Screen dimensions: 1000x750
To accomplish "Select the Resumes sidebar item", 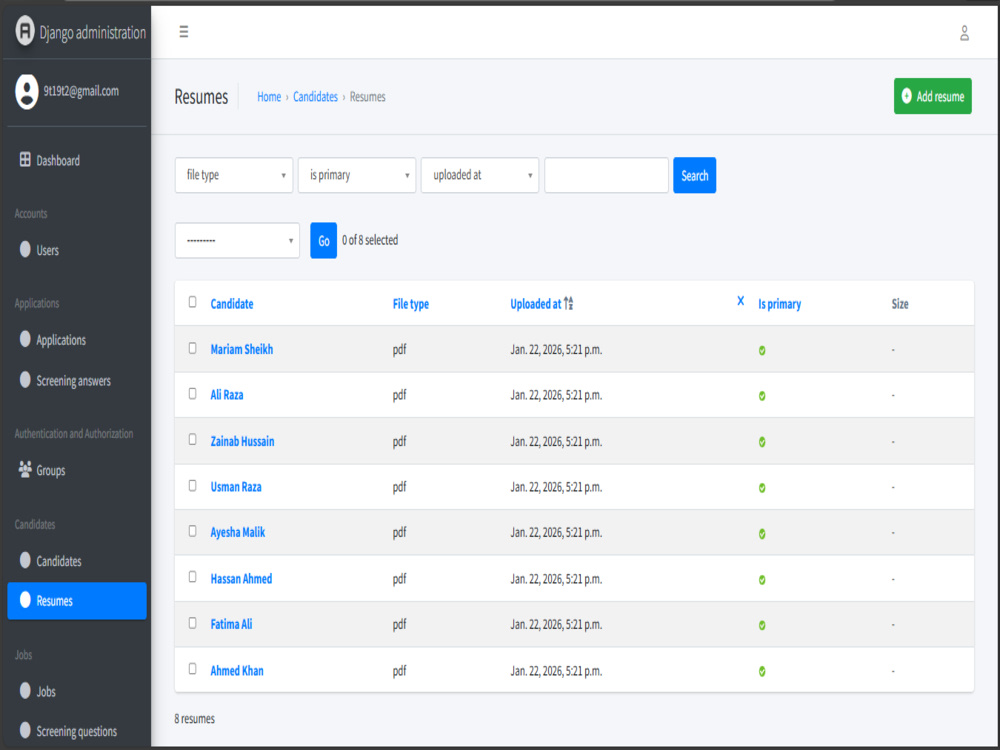I will (x=77, y=601).
